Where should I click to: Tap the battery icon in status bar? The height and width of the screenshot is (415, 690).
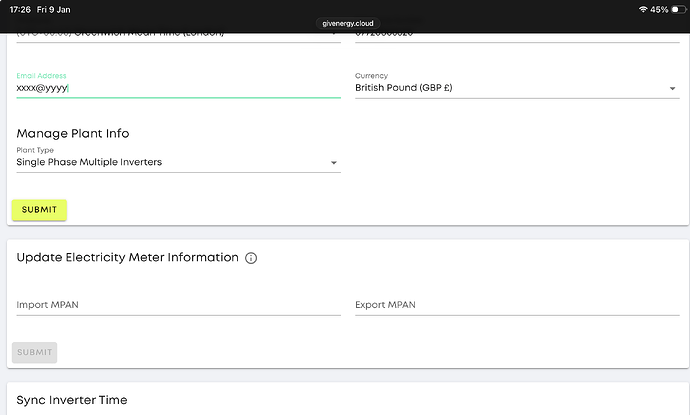[679, 9]
